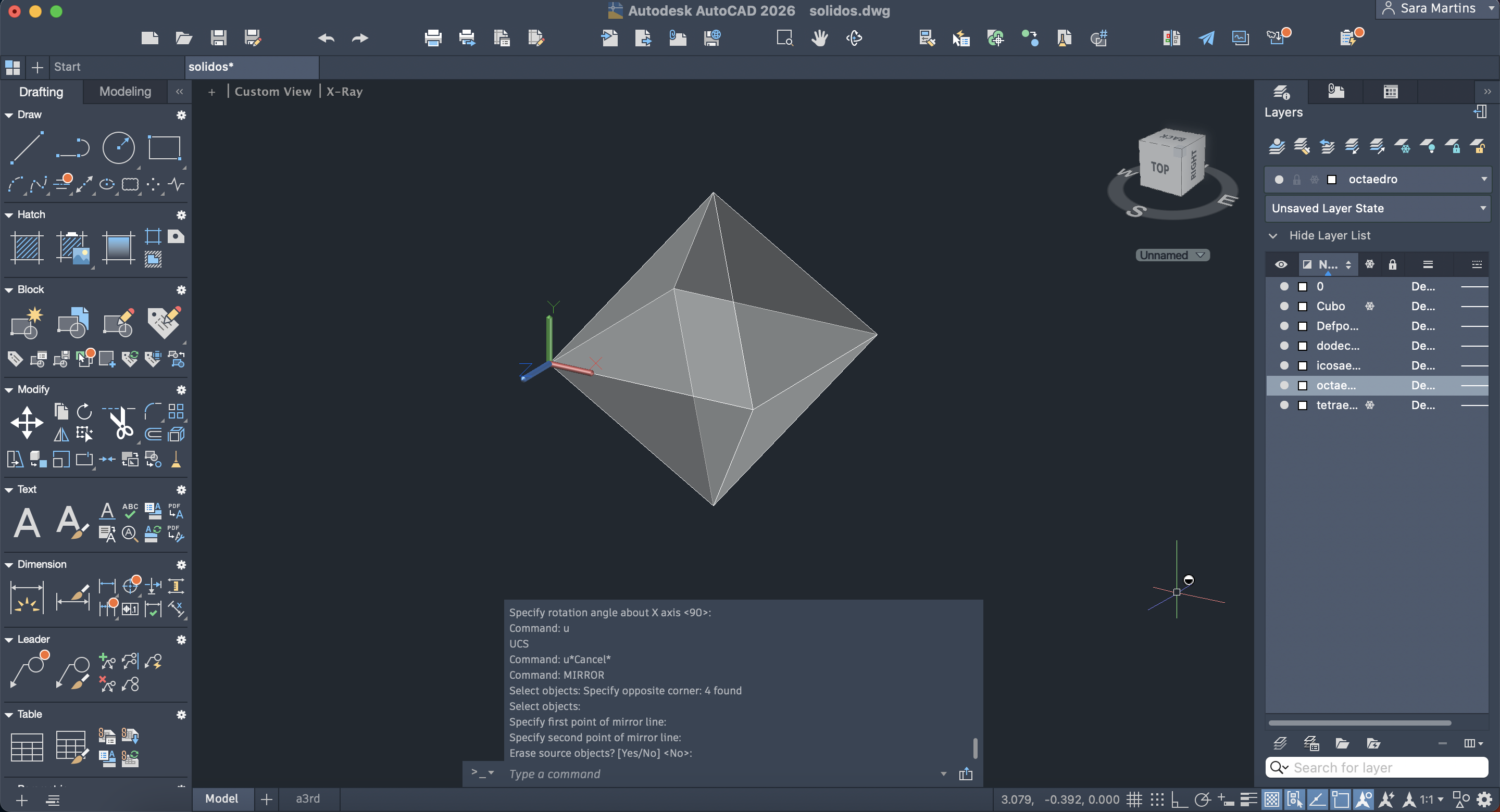Select the Circle draw tool
Image resolution: width=1500 pixels, height=812 pixels.
118,148
